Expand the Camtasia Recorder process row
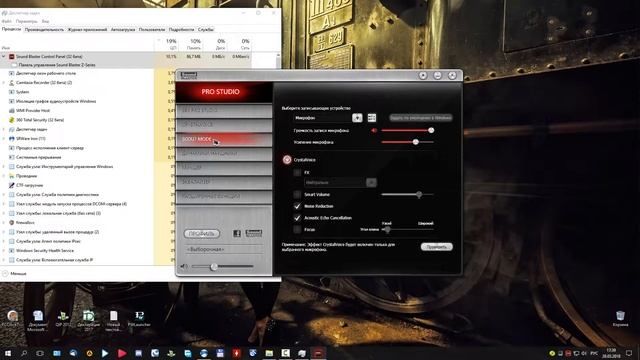640x360 pixels. click(4, 82)
